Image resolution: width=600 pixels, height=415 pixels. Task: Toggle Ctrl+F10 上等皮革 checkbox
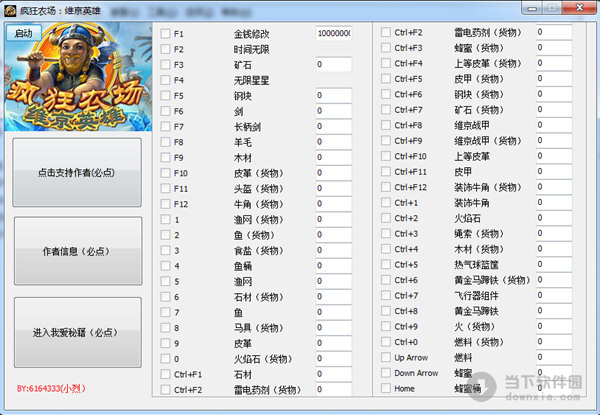[x=386, y=156]
